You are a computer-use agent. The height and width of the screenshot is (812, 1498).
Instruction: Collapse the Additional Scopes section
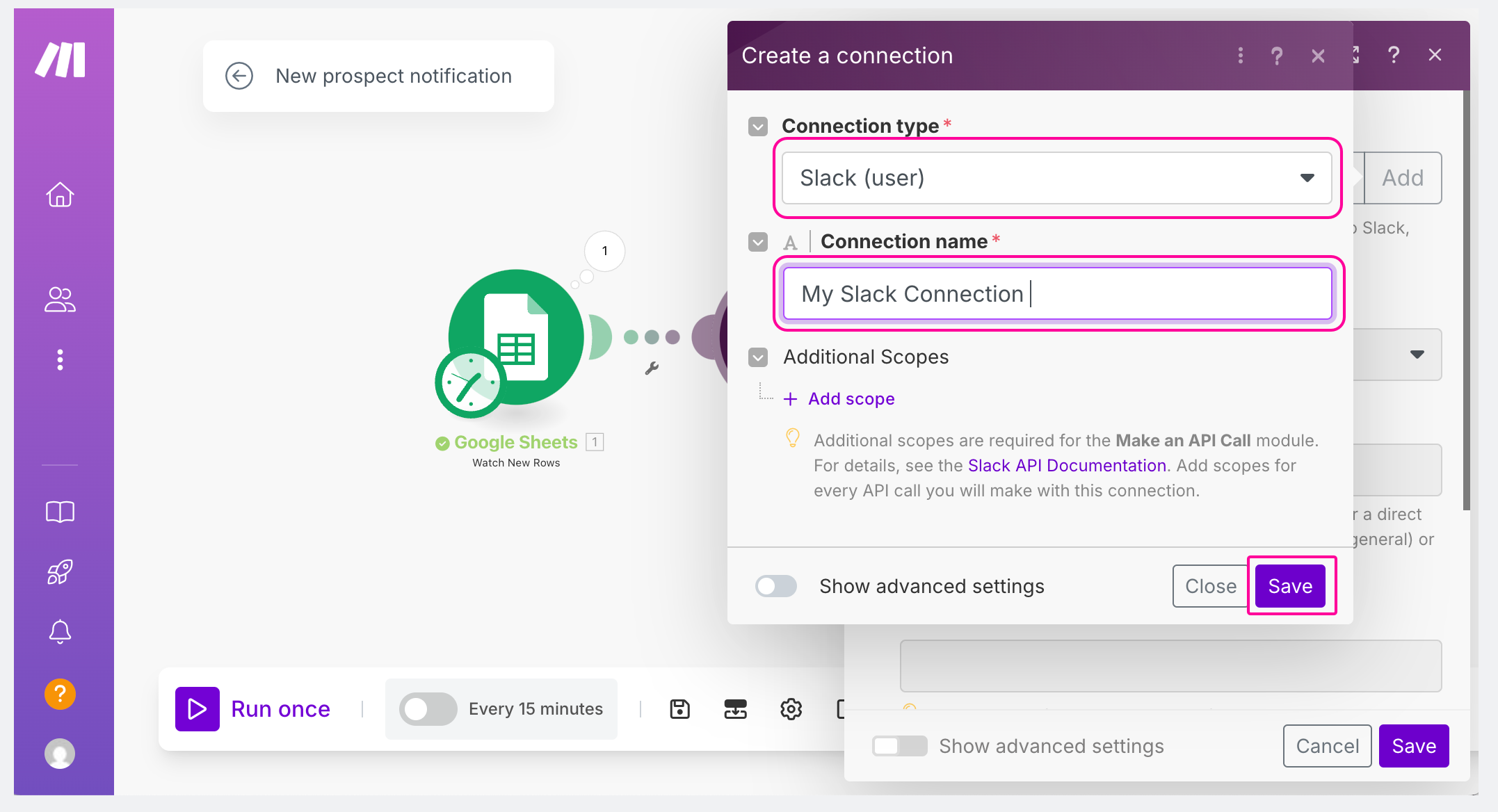click(758, 357)
